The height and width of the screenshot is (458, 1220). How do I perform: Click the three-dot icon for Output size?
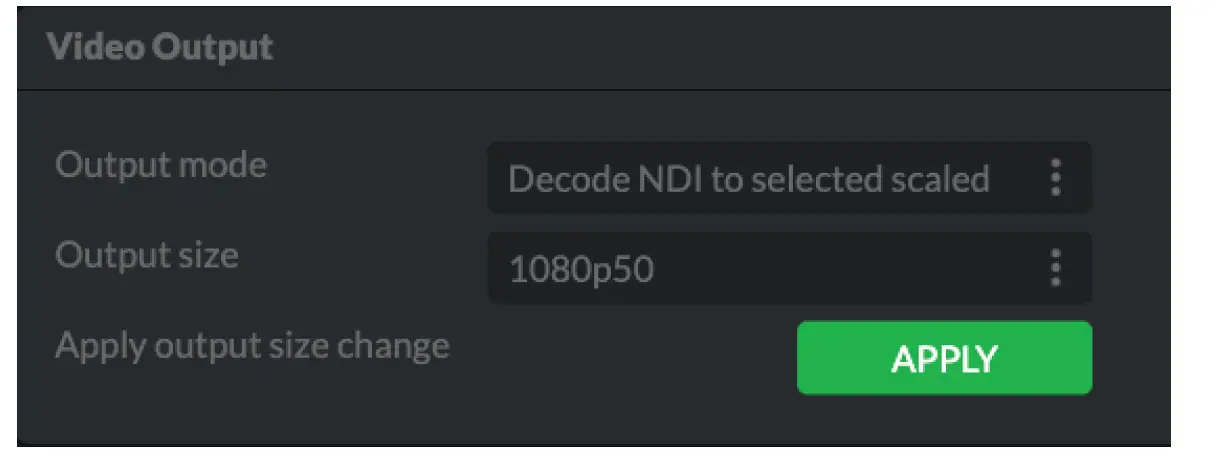(1054, 268)
